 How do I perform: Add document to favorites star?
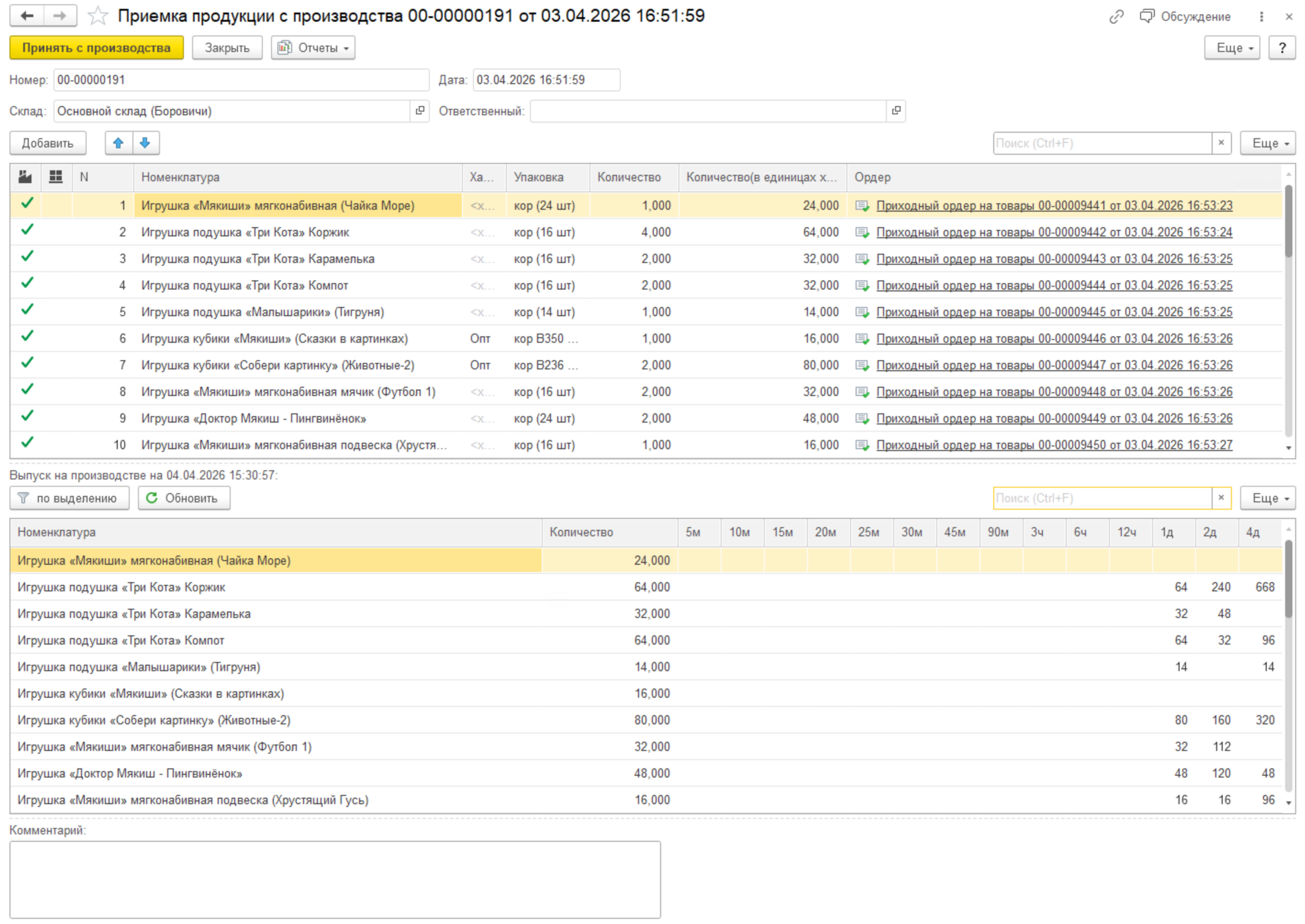pyautogui.click(x=97, y=16)
